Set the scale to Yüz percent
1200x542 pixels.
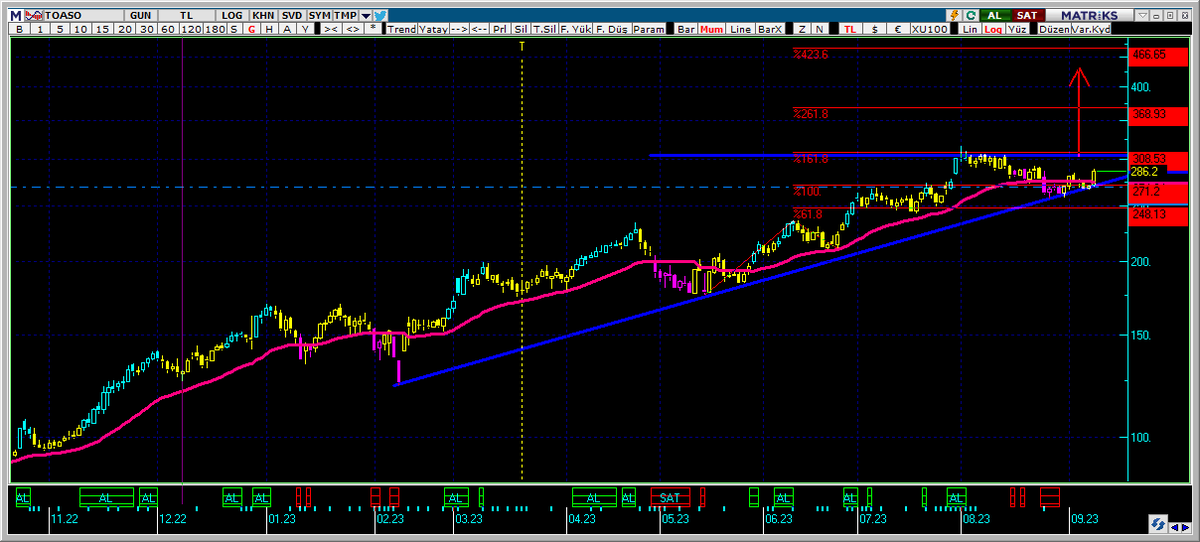pos(1017,29)
